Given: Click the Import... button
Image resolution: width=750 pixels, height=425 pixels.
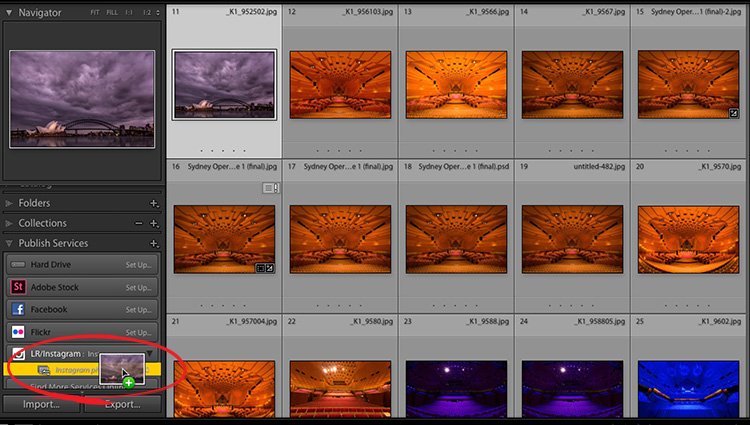Looking at the screenshot, I should [x=42, y=404].
